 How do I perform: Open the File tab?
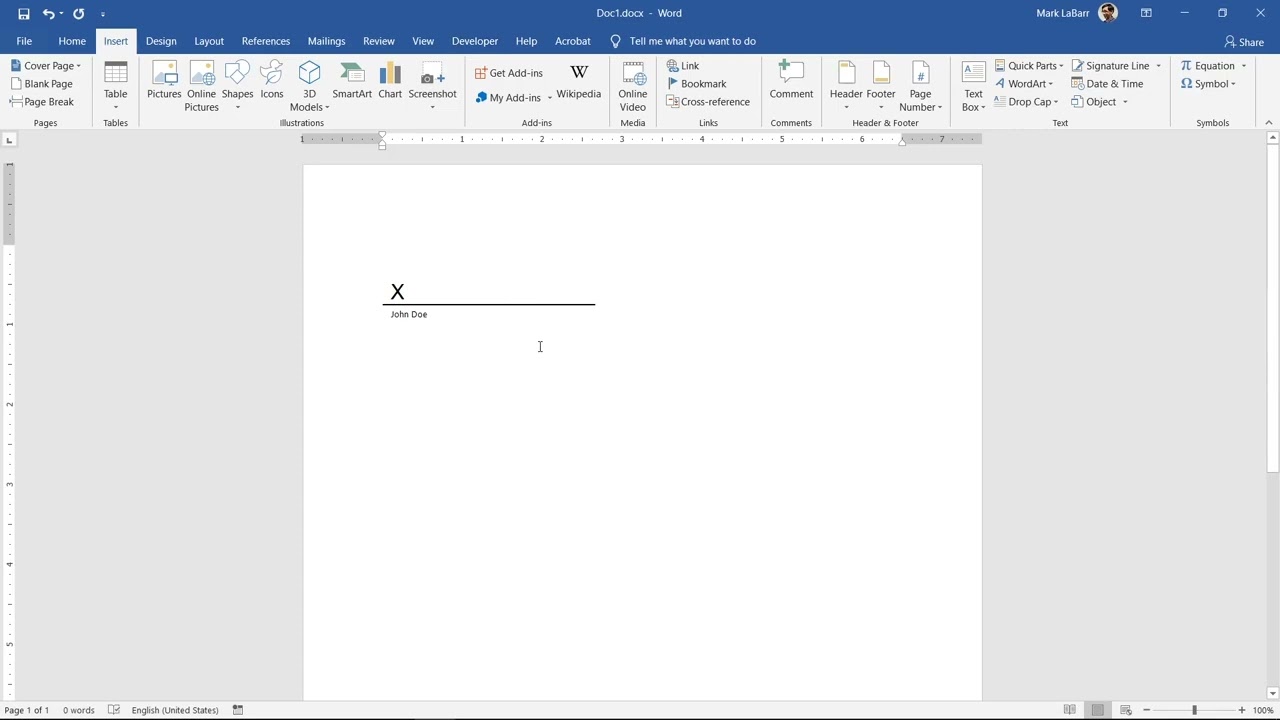24,41
